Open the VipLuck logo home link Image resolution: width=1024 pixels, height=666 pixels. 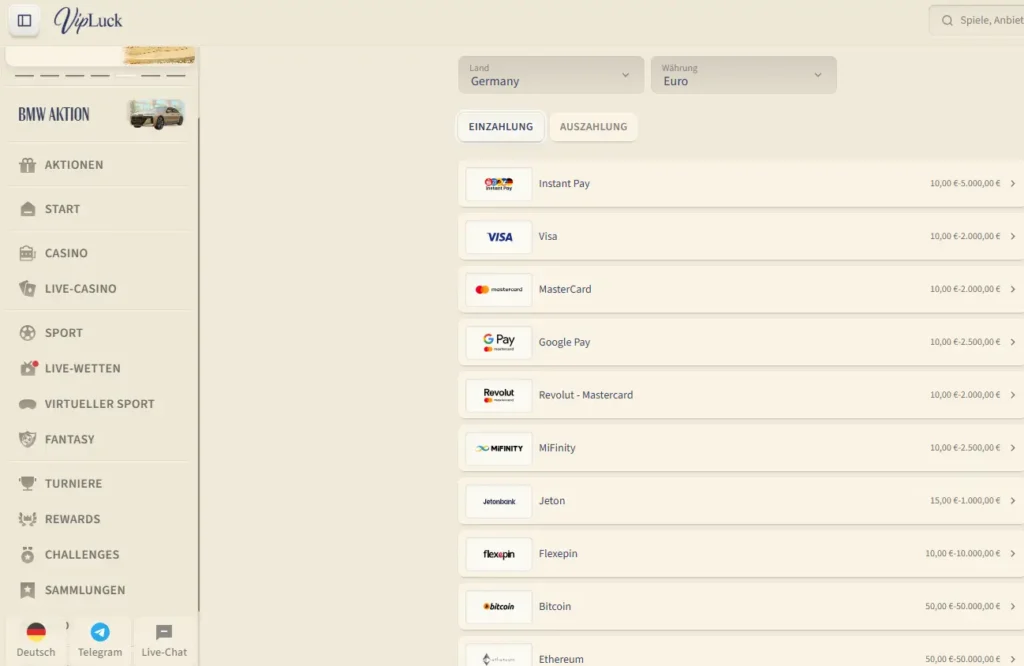click(88, 20)
